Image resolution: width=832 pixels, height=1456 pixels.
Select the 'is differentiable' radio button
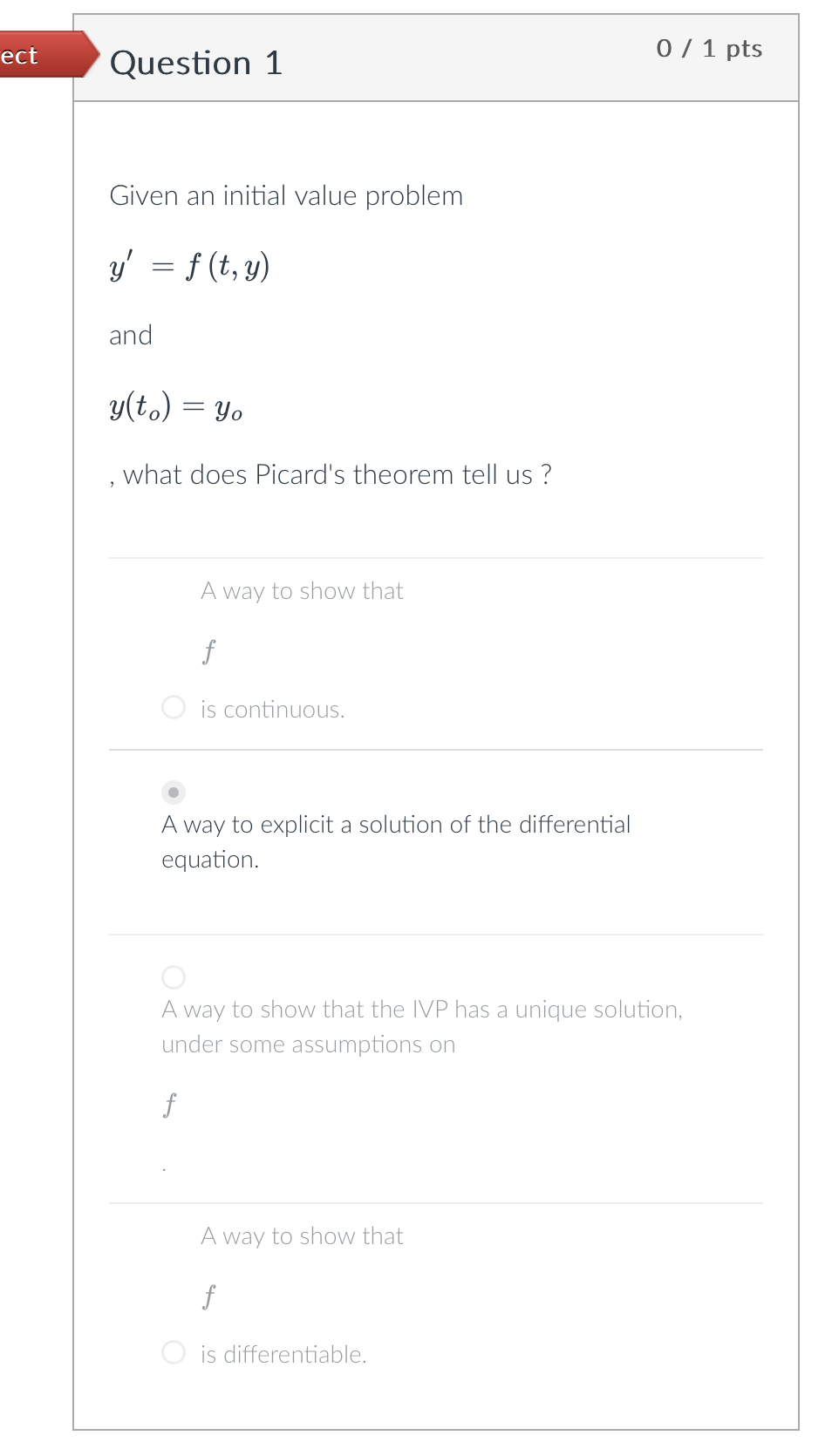coord(174,1352)
